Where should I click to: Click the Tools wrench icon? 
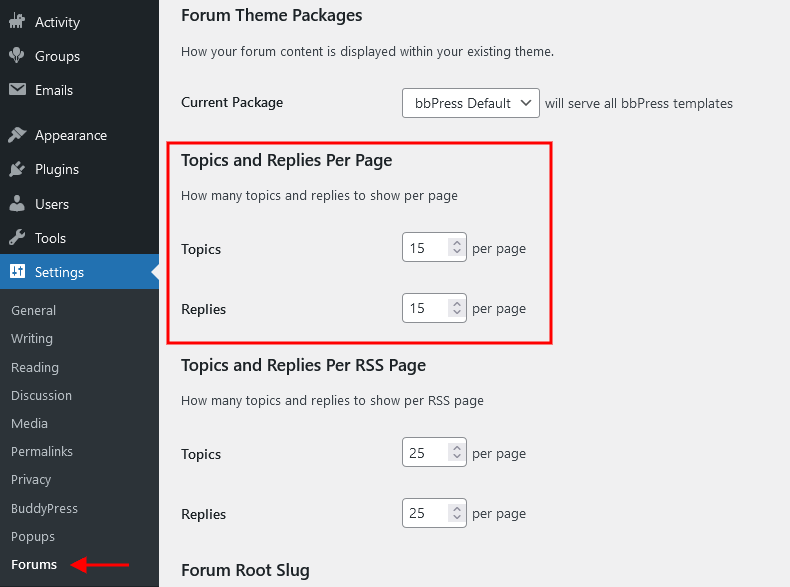tap(17, 237)
